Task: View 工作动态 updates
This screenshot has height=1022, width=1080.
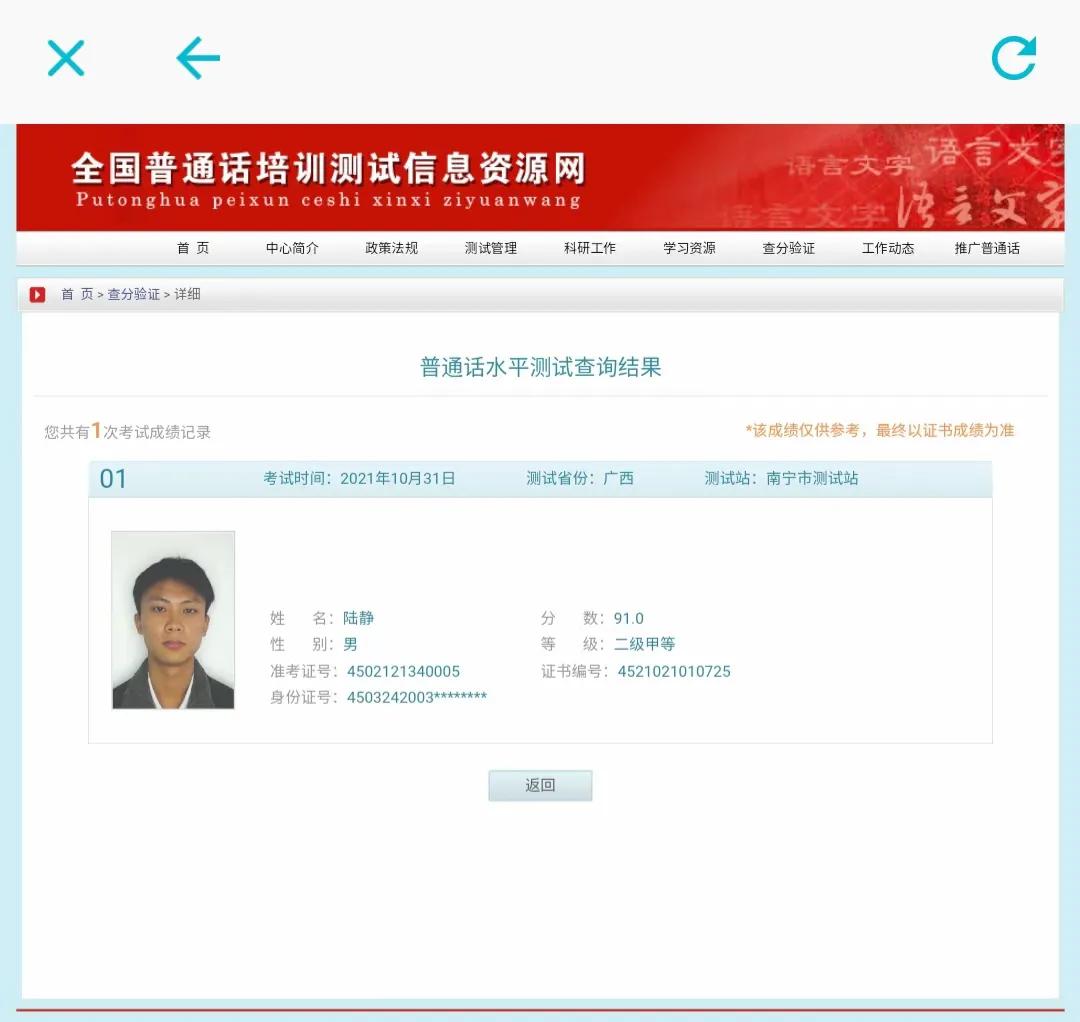Action: (x=887, y=249)
